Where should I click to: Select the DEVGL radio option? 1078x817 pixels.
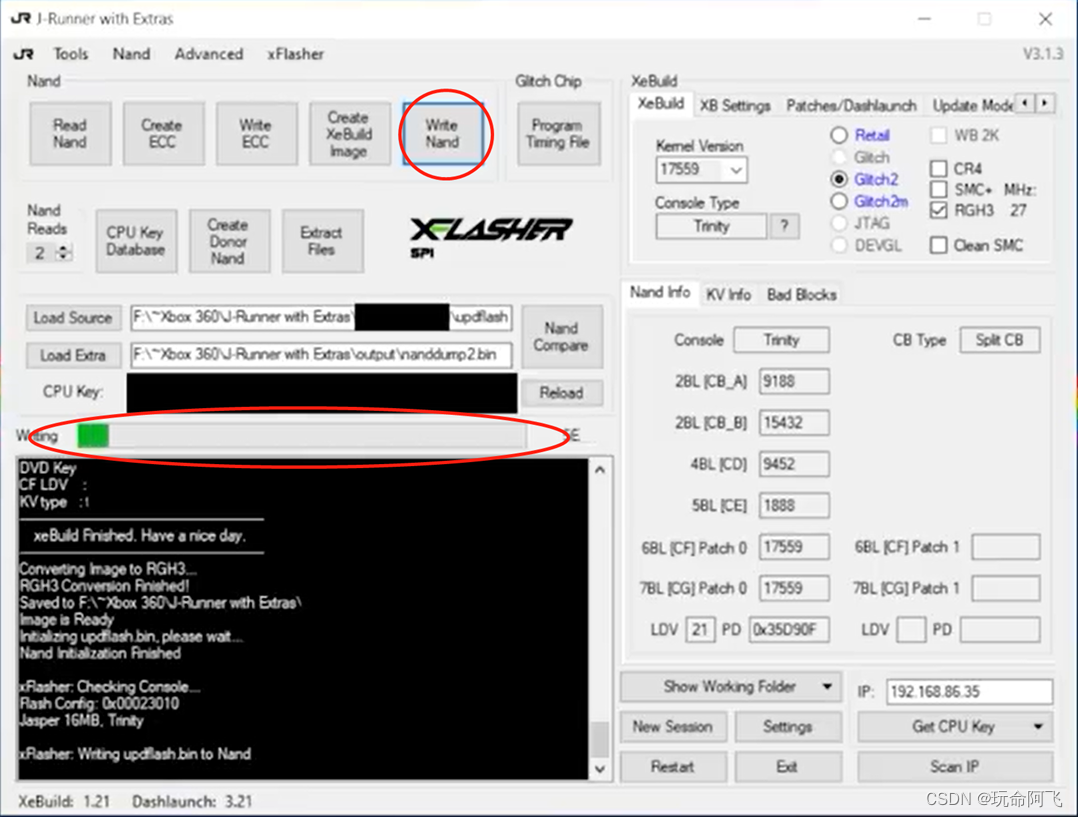coord(839,245)
